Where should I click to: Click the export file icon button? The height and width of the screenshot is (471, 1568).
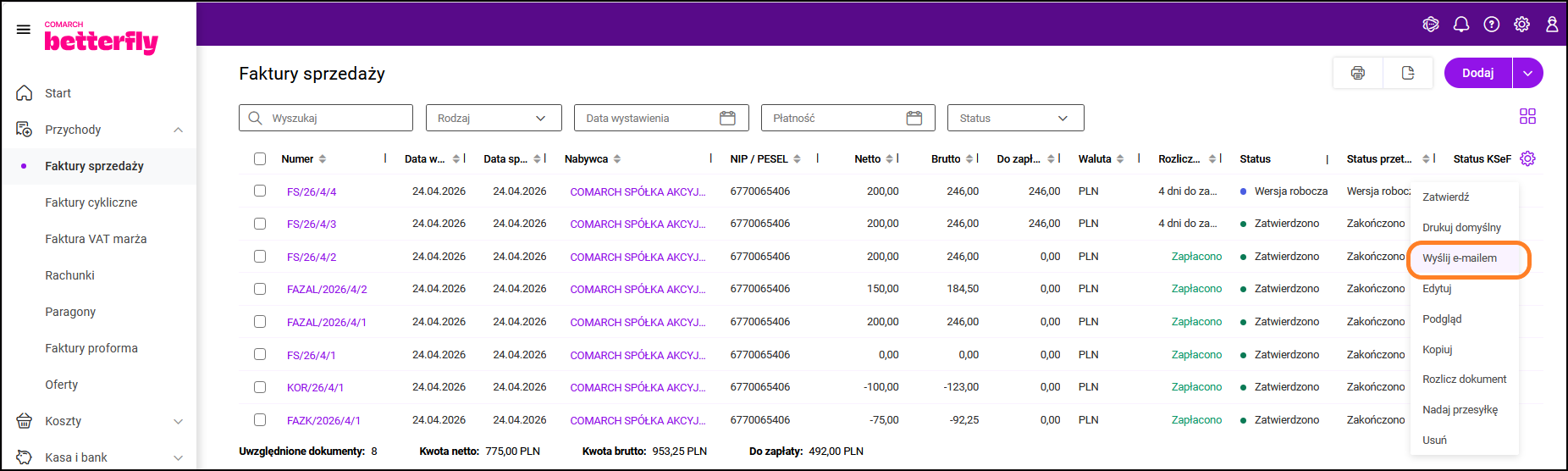(1408, 73)
